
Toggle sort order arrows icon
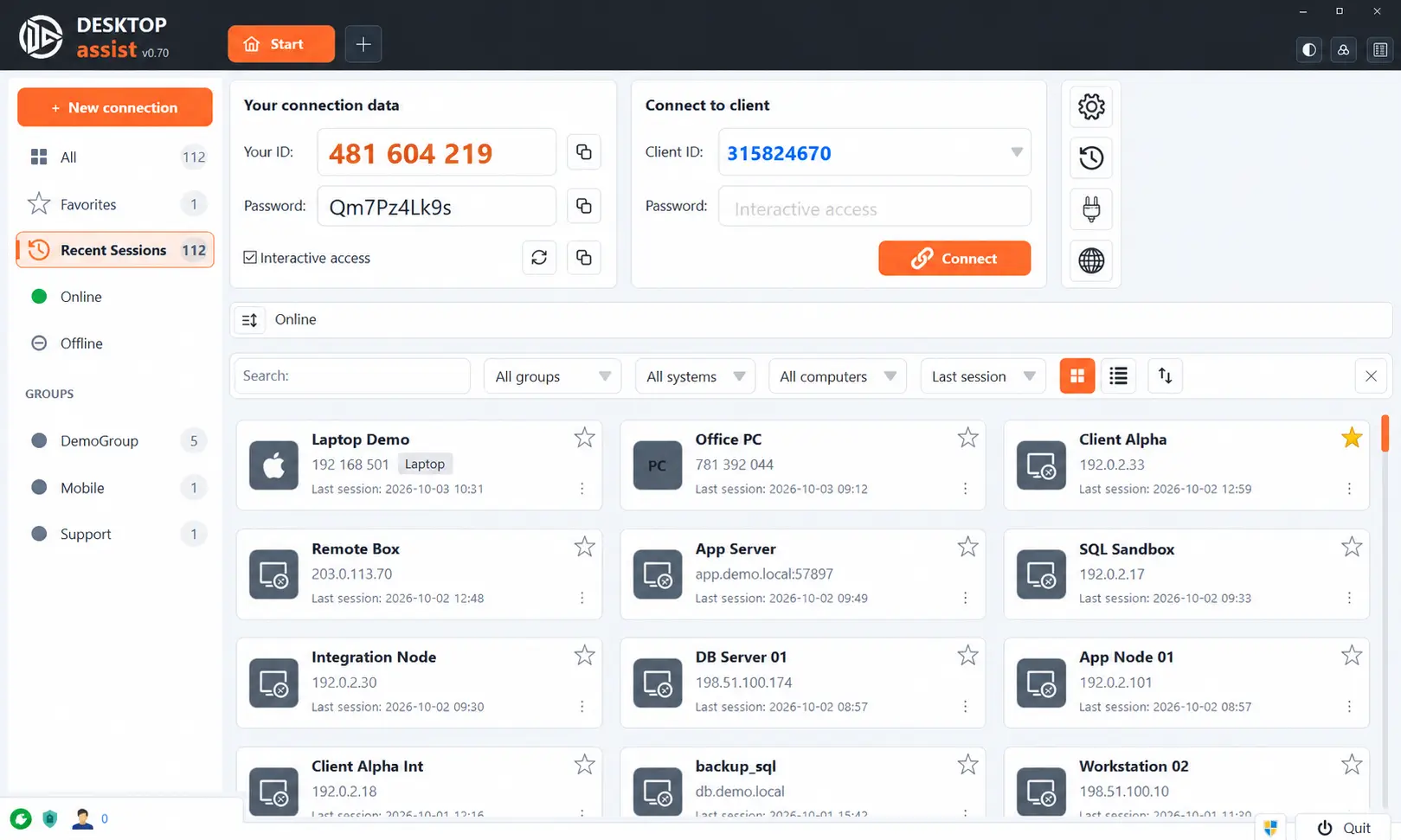pos(1166,376)
